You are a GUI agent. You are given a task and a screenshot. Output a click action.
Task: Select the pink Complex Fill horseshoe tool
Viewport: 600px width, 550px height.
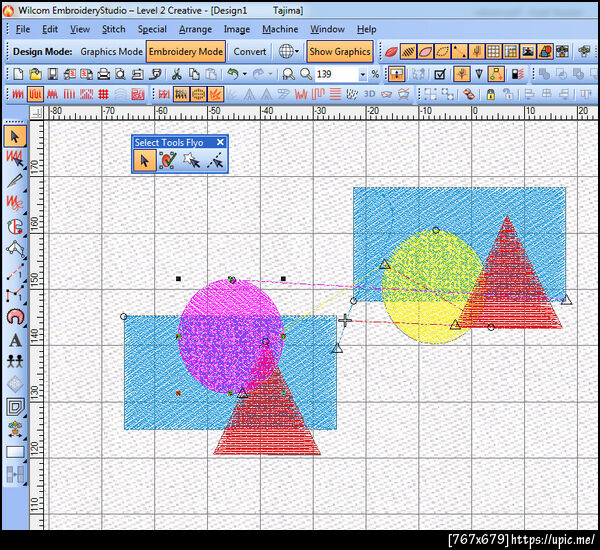(x=15, y=317)
